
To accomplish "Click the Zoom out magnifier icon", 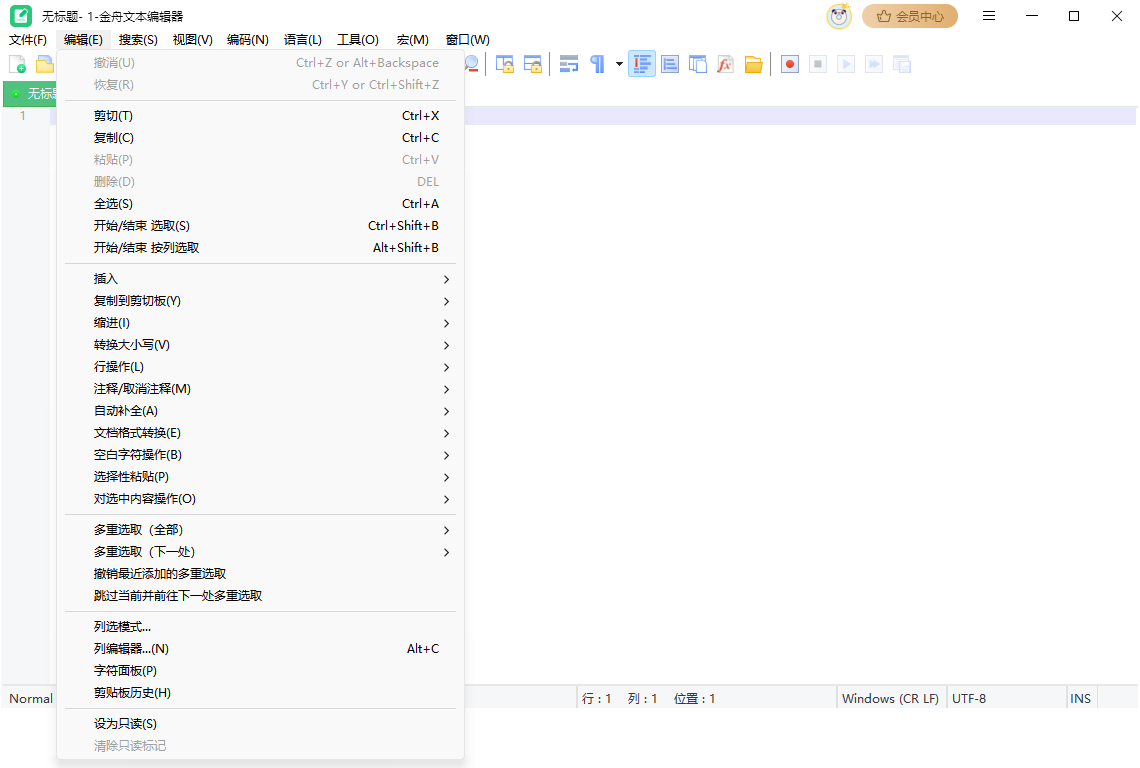I will 471,64.
